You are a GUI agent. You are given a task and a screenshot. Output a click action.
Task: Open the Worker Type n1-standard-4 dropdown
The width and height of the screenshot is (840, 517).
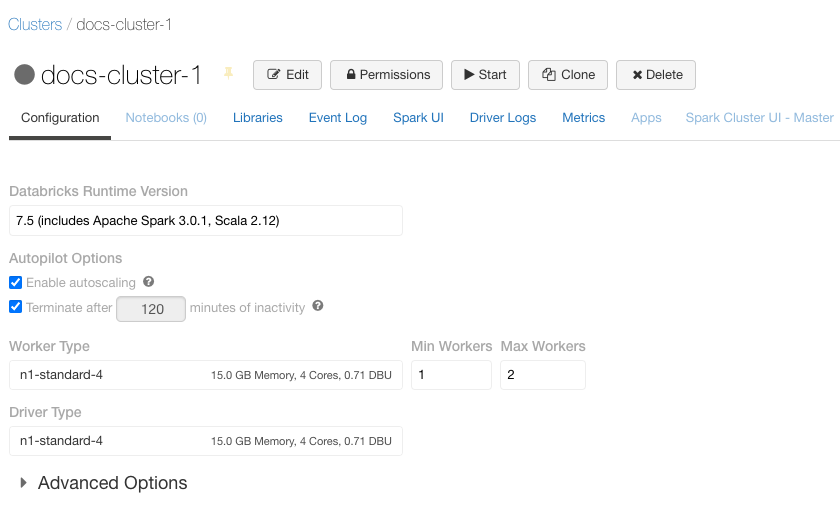coord(205,375)
